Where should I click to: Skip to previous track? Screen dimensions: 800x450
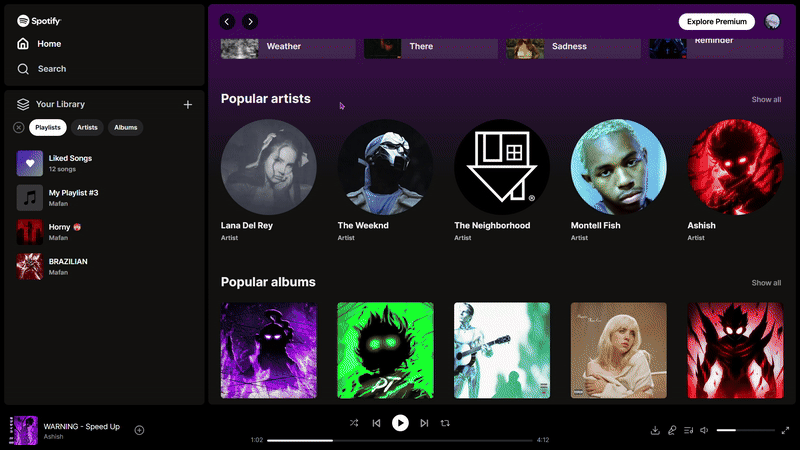377,423
